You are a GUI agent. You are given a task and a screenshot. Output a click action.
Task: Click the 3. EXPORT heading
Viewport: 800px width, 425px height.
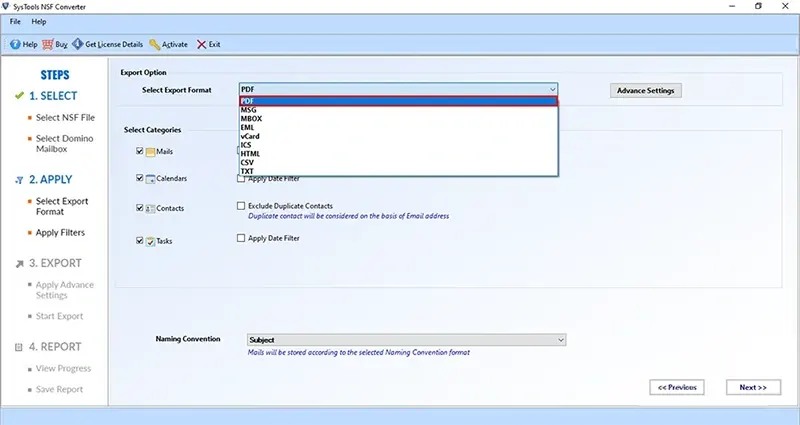click(x=55, y=263)
